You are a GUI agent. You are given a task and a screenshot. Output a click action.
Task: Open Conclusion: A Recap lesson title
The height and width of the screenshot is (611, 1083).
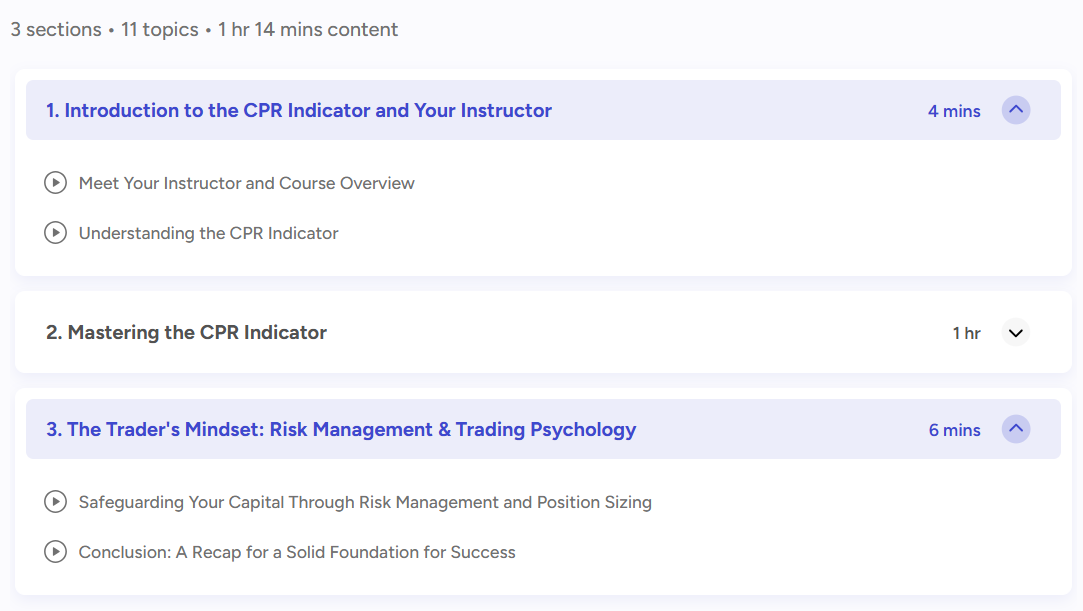[x=297, y=552]
